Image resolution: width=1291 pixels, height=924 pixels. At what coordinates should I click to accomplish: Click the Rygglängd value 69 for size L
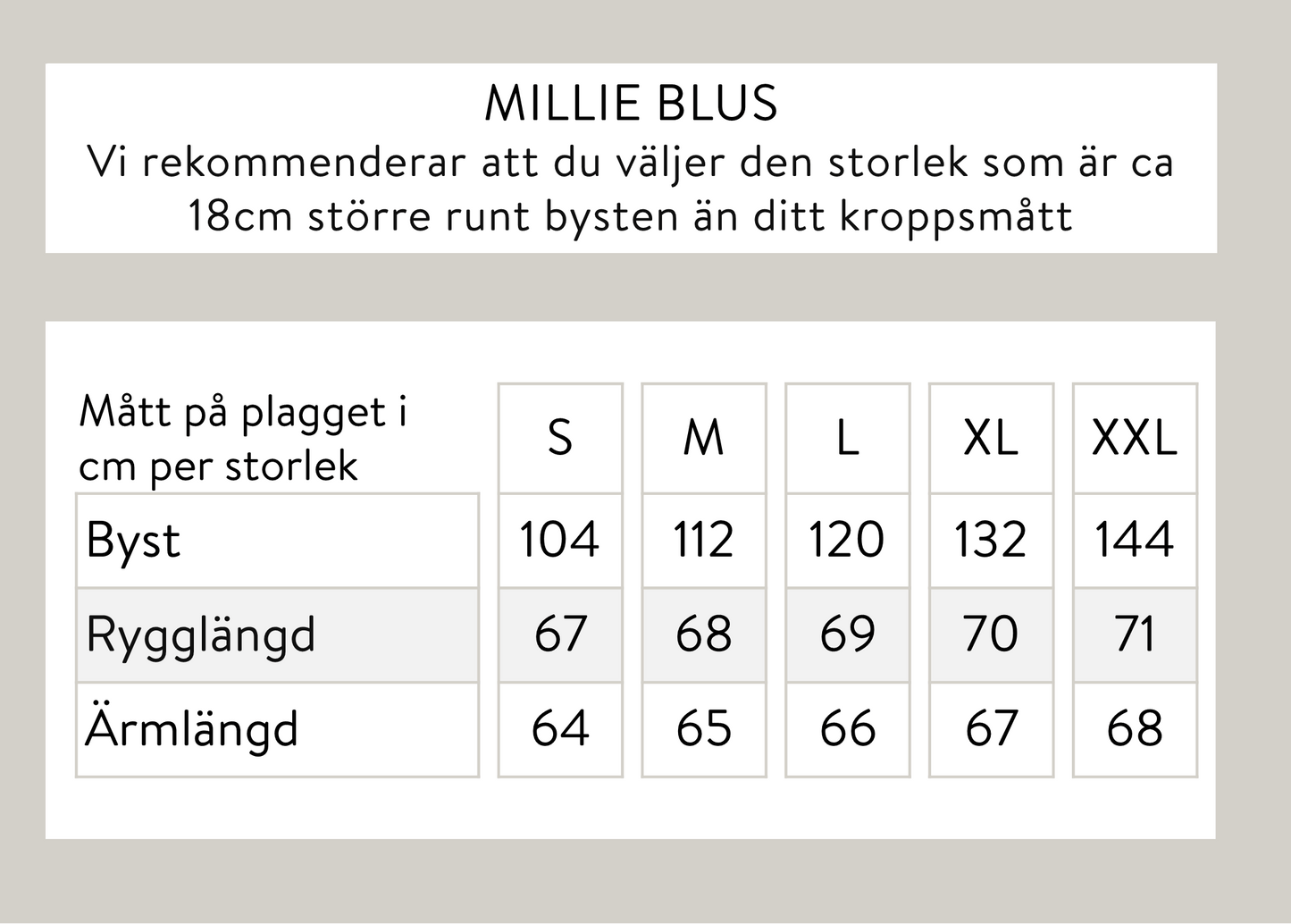click(x=847, y=634)
